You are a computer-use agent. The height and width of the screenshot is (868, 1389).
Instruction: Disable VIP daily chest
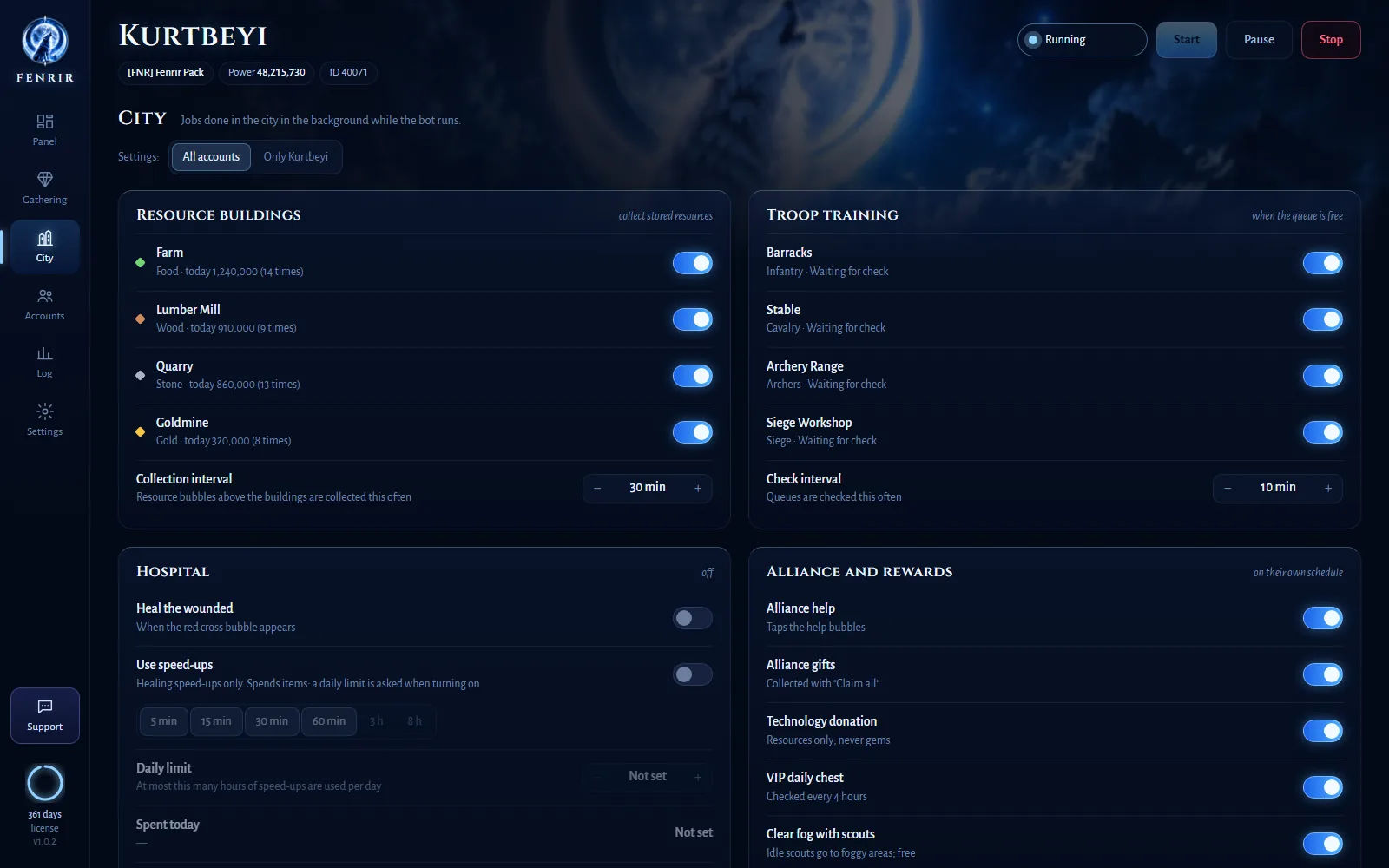(1323, 787)
